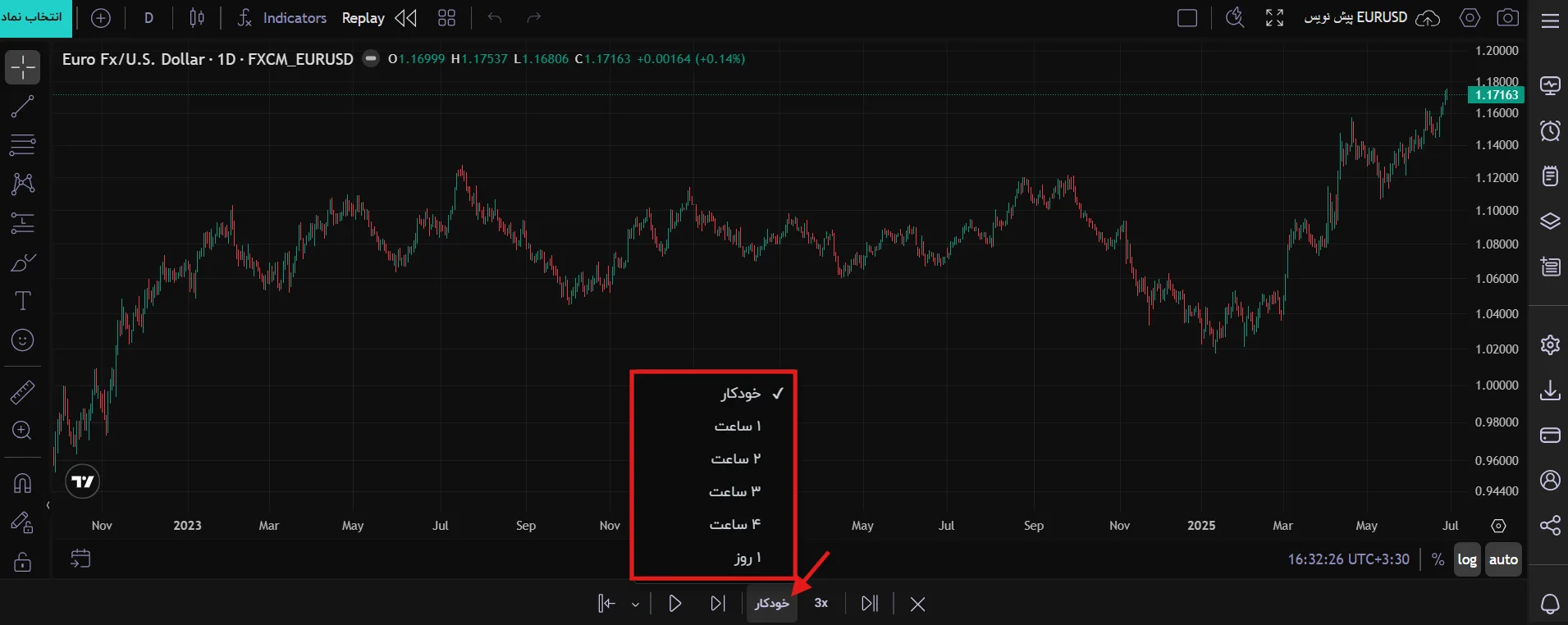This screenshot has height=625, width=1568.
Task: Toggle stay in drawing mode
Action: tap(23, 522)
